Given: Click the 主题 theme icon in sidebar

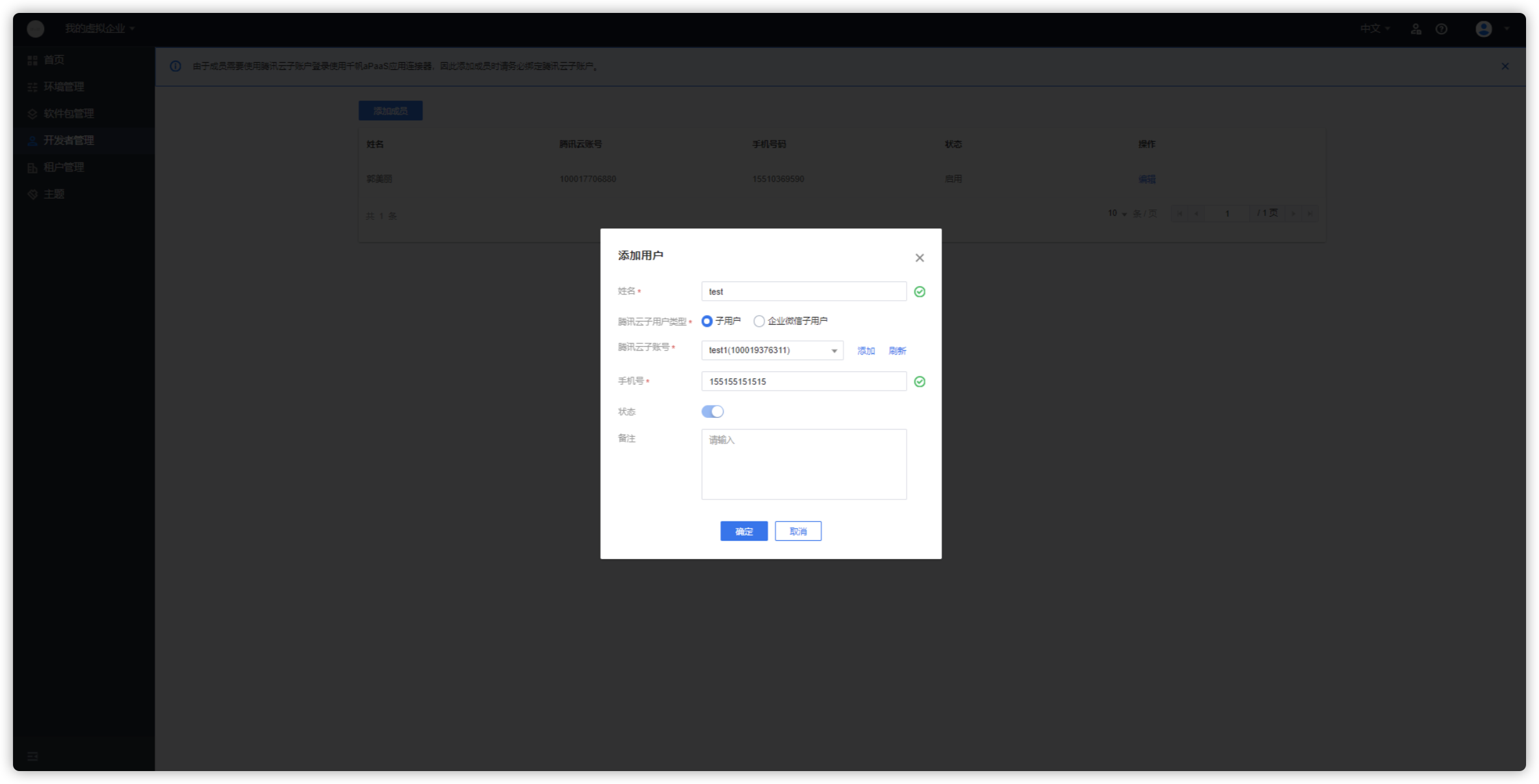Looking at the screenshot, I should pos(32,194).
